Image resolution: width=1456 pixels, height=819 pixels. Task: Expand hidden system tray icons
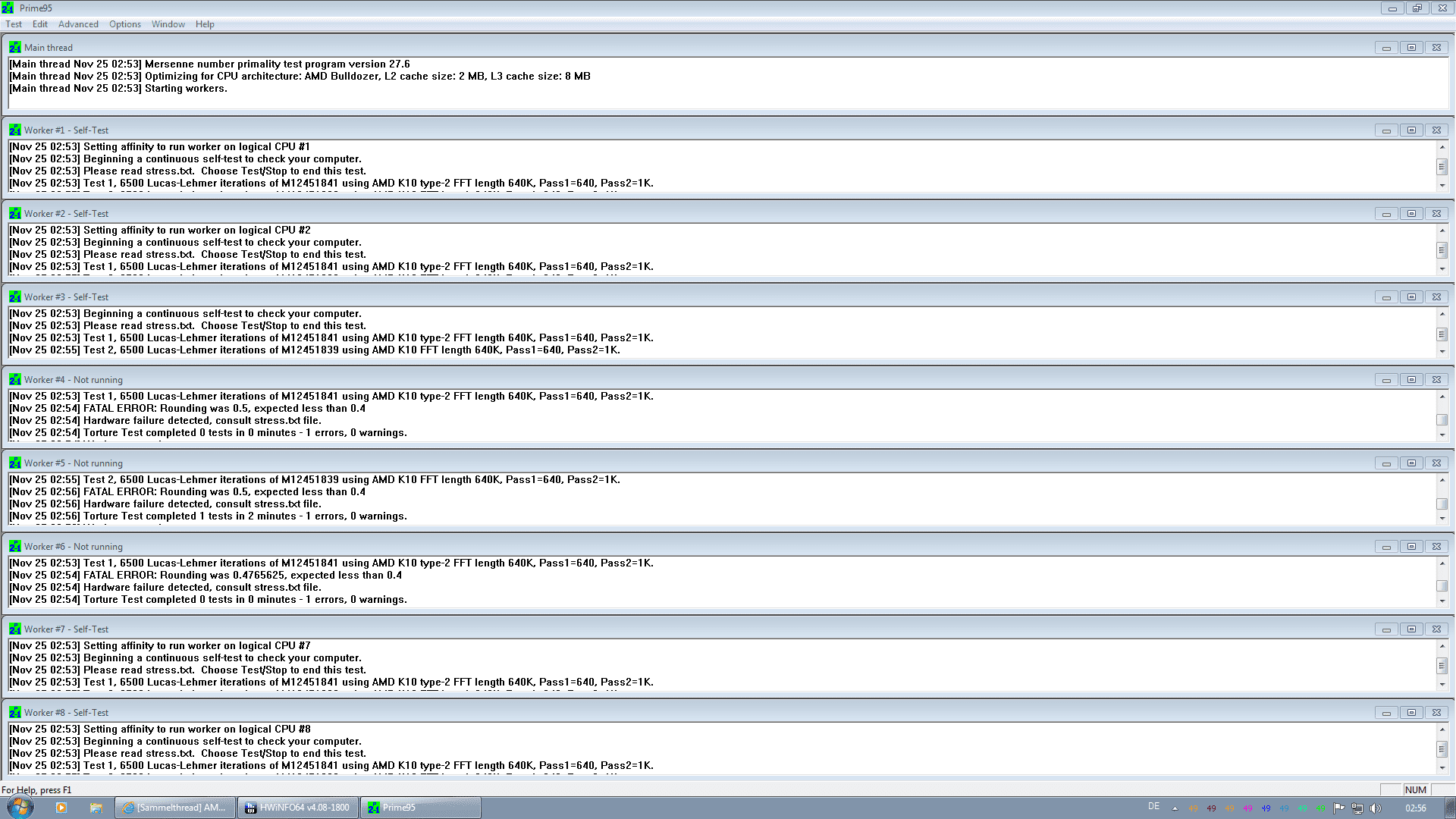click(1175, 808)
